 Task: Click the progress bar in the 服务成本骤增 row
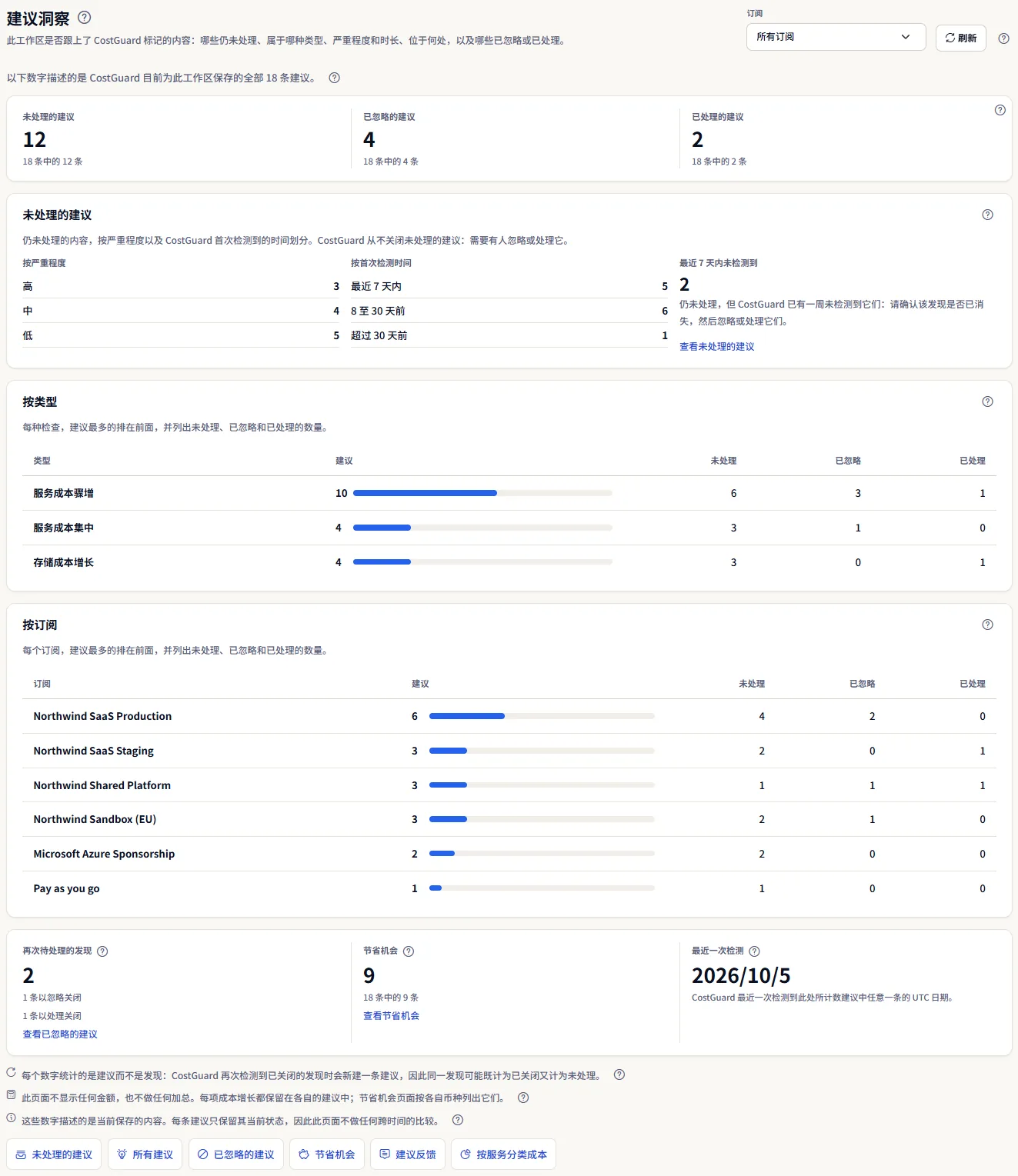(482, 493)
